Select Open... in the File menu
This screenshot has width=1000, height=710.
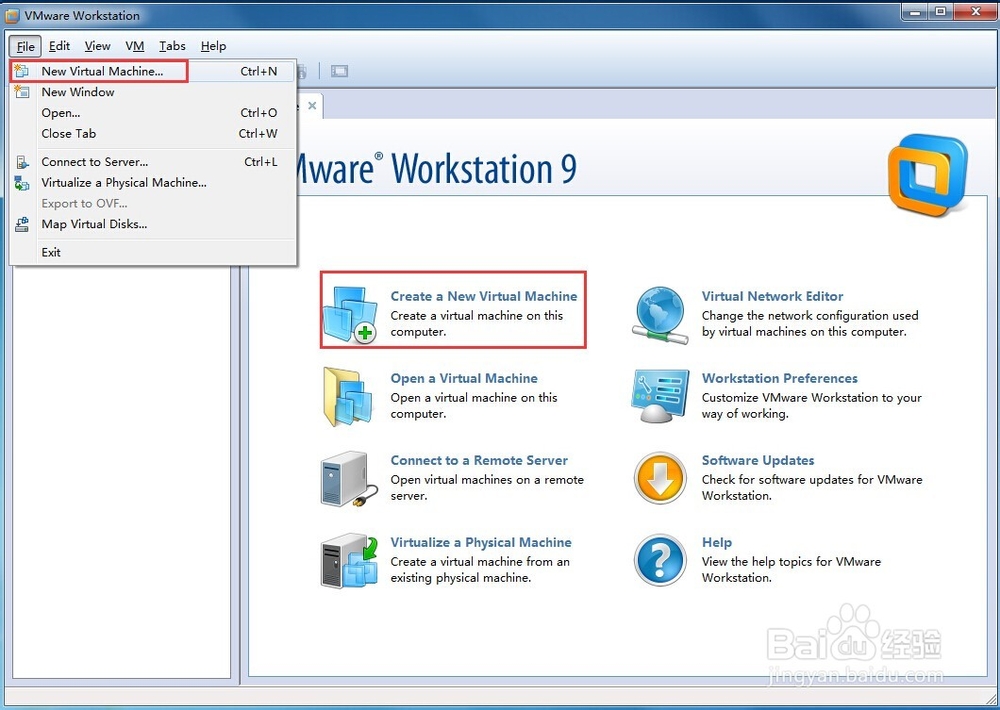pyautogui.click(x=152, y=113)
